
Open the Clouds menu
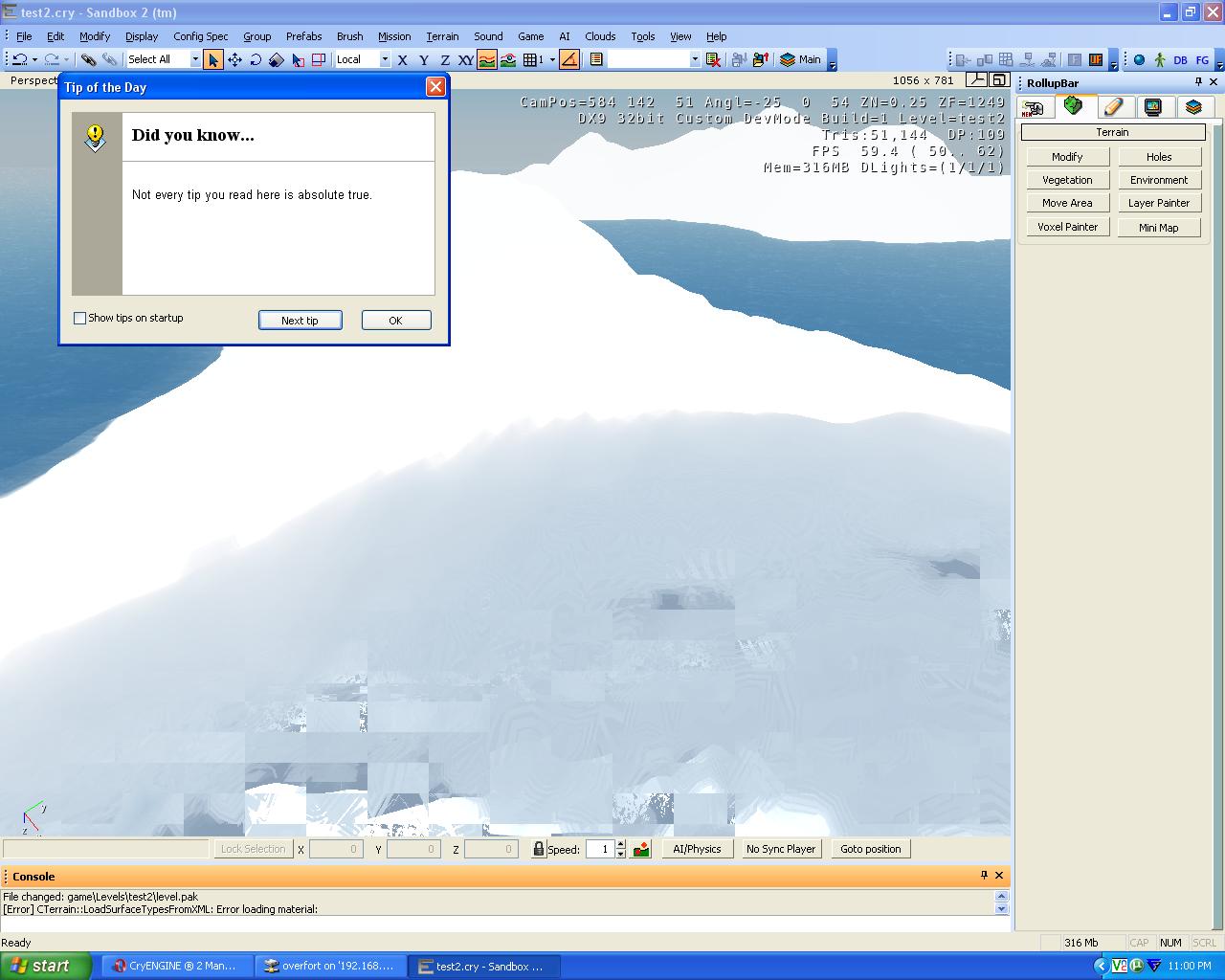(600, 36)
